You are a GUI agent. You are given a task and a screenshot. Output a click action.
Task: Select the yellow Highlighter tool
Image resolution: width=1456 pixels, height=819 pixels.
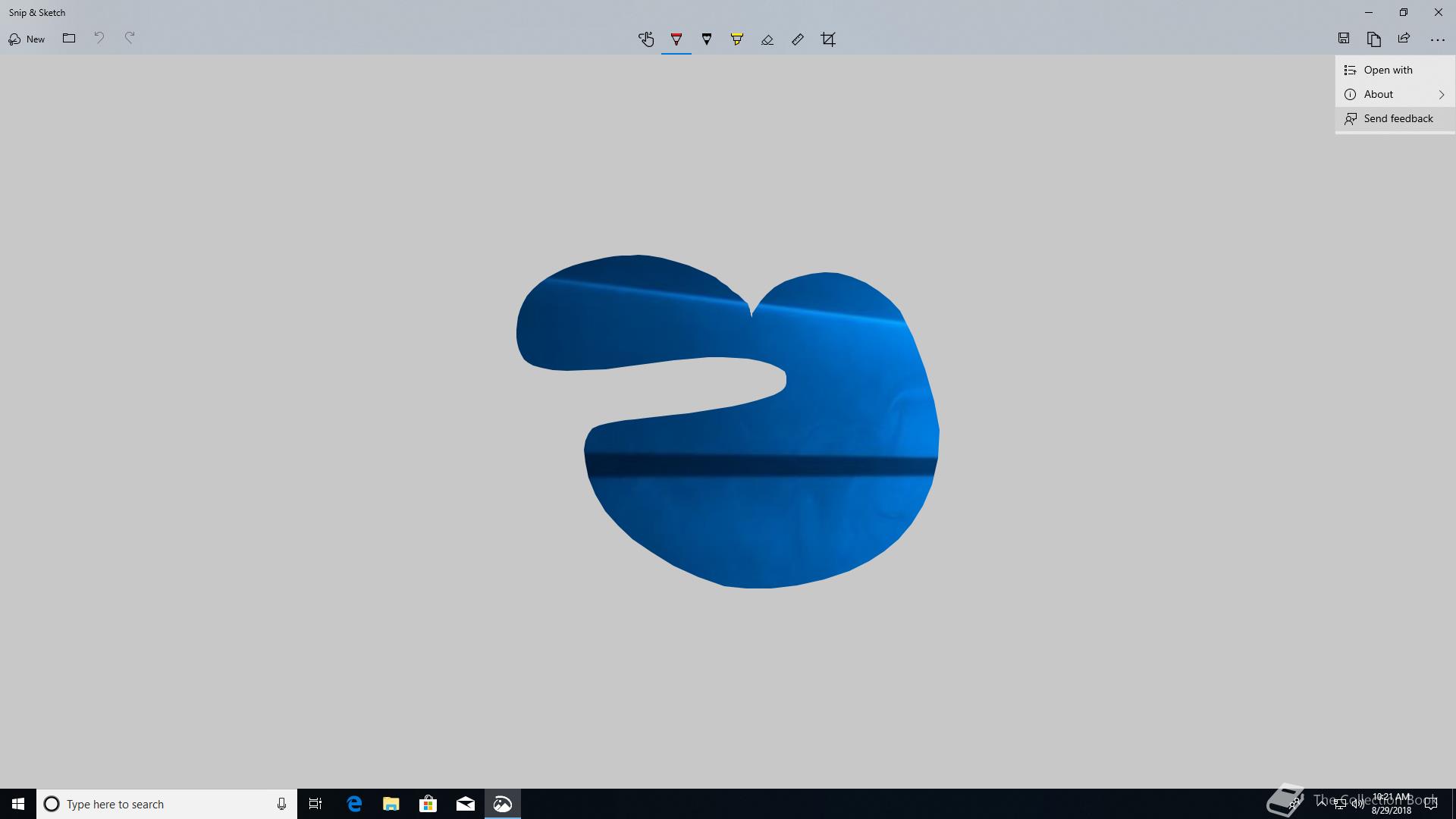[x=737, y=39]
